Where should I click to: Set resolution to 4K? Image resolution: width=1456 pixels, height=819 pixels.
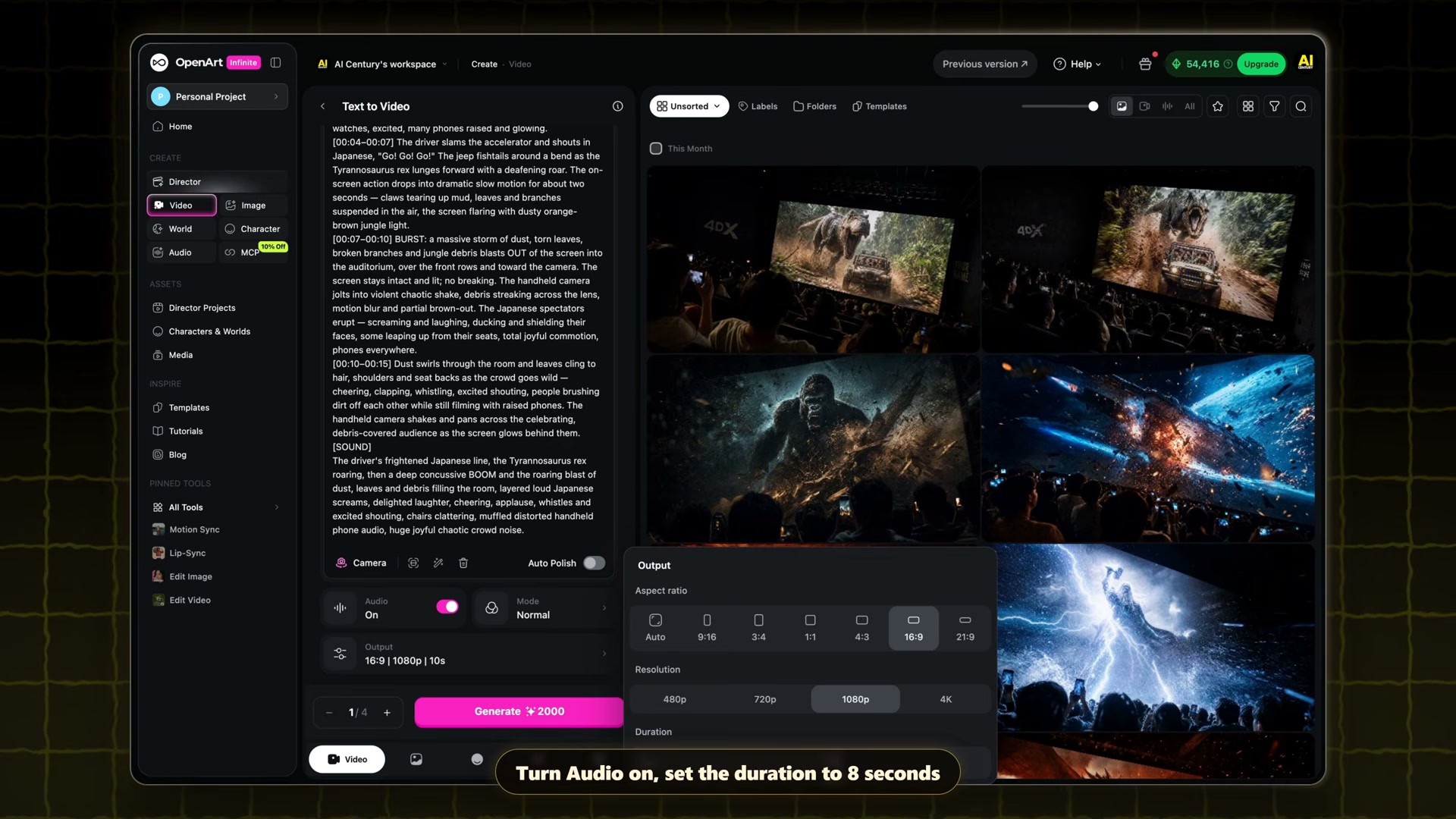coord(946,699)
